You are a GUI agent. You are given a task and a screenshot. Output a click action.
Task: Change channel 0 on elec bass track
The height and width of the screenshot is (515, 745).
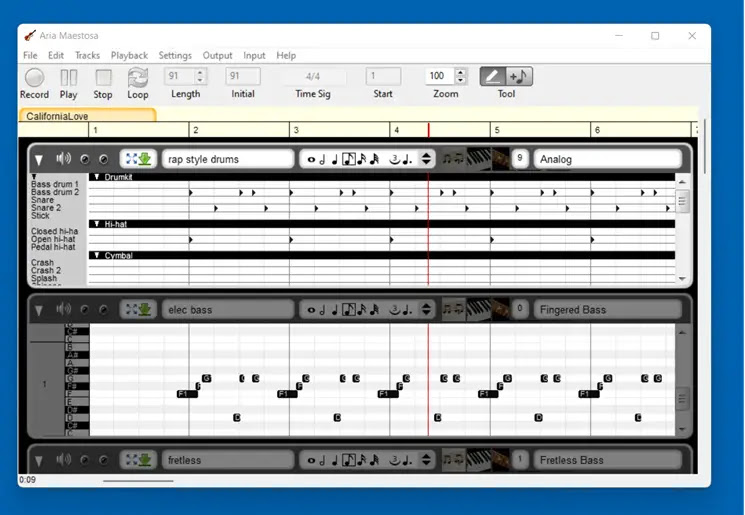coord(520,309)
